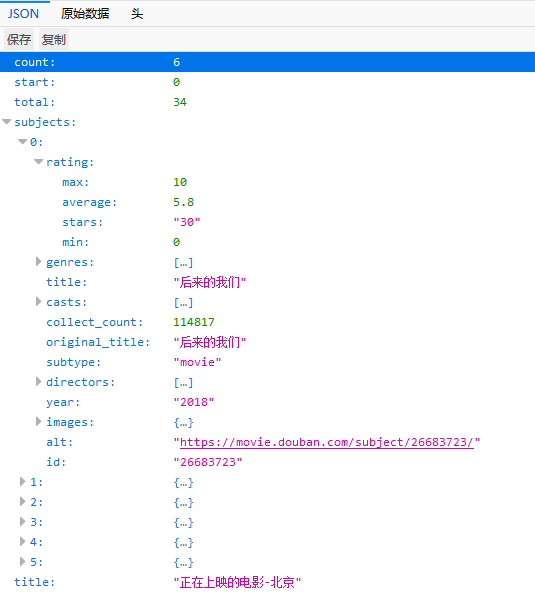This screenshot has width=535, height=616.
Task: Expand the genres array
Action: pos(38,262)
